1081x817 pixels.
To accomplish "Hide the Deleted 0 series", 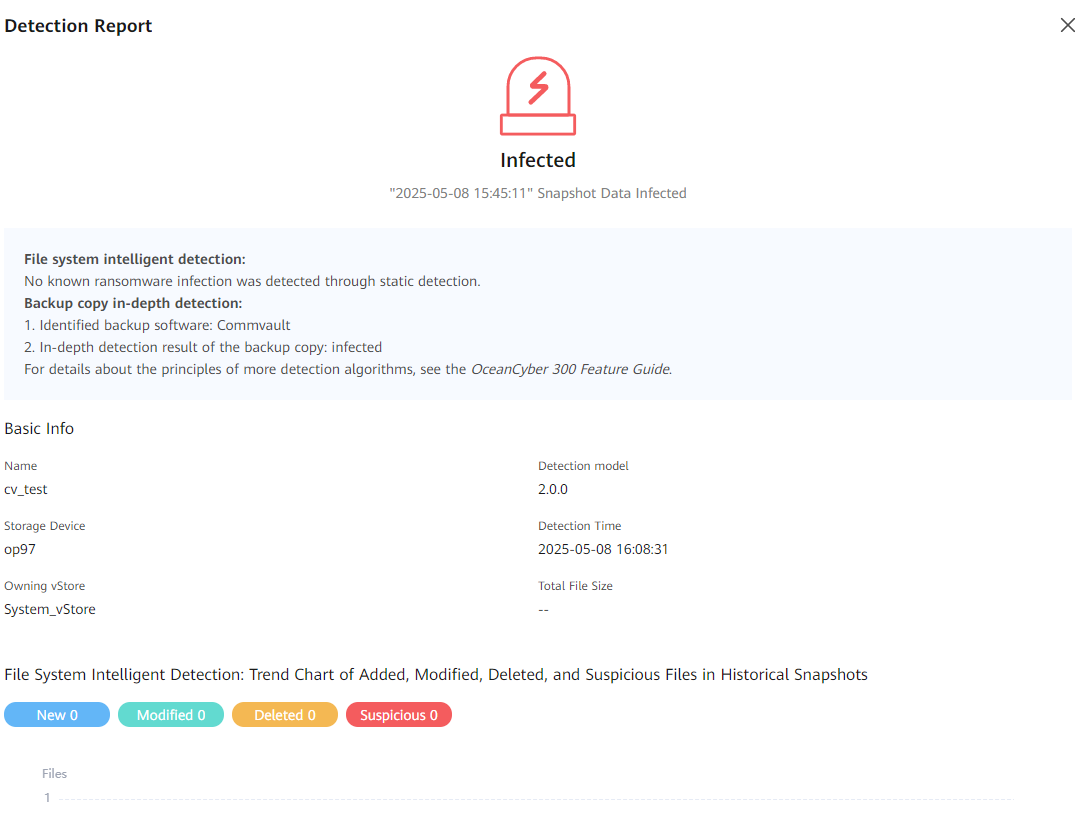I will click(285, 715).
